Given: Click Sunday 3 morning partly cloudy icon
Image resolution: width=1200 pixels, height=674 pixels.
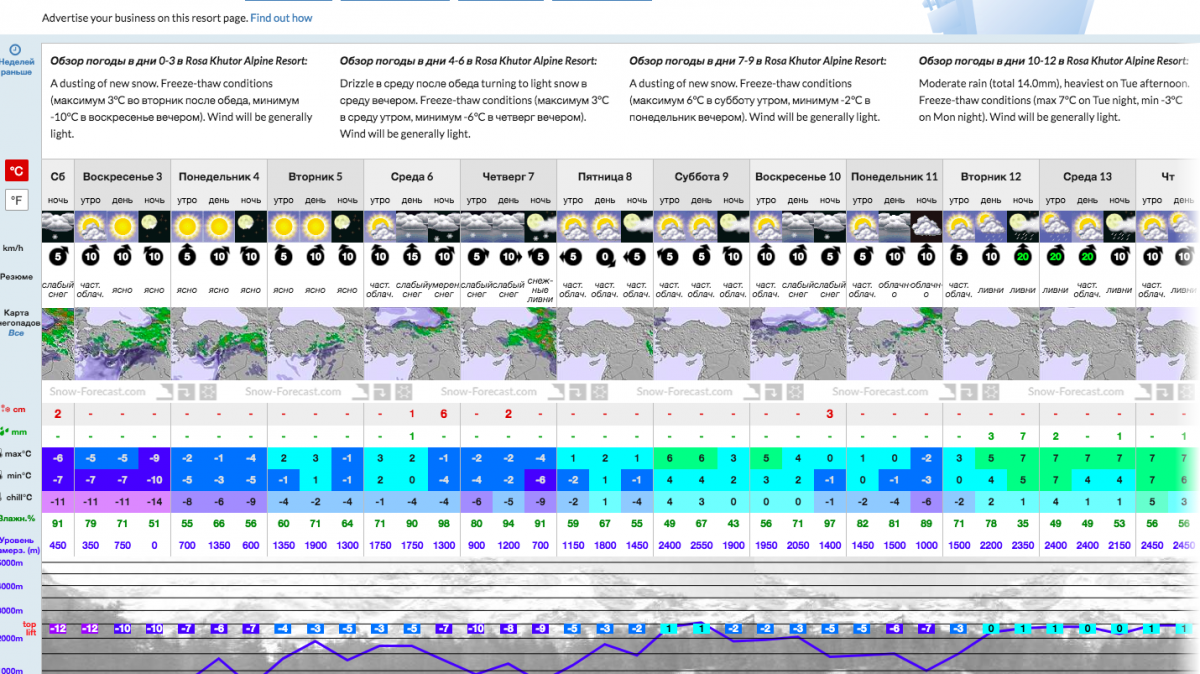Looking at the screenshot, I should point(90,224).
